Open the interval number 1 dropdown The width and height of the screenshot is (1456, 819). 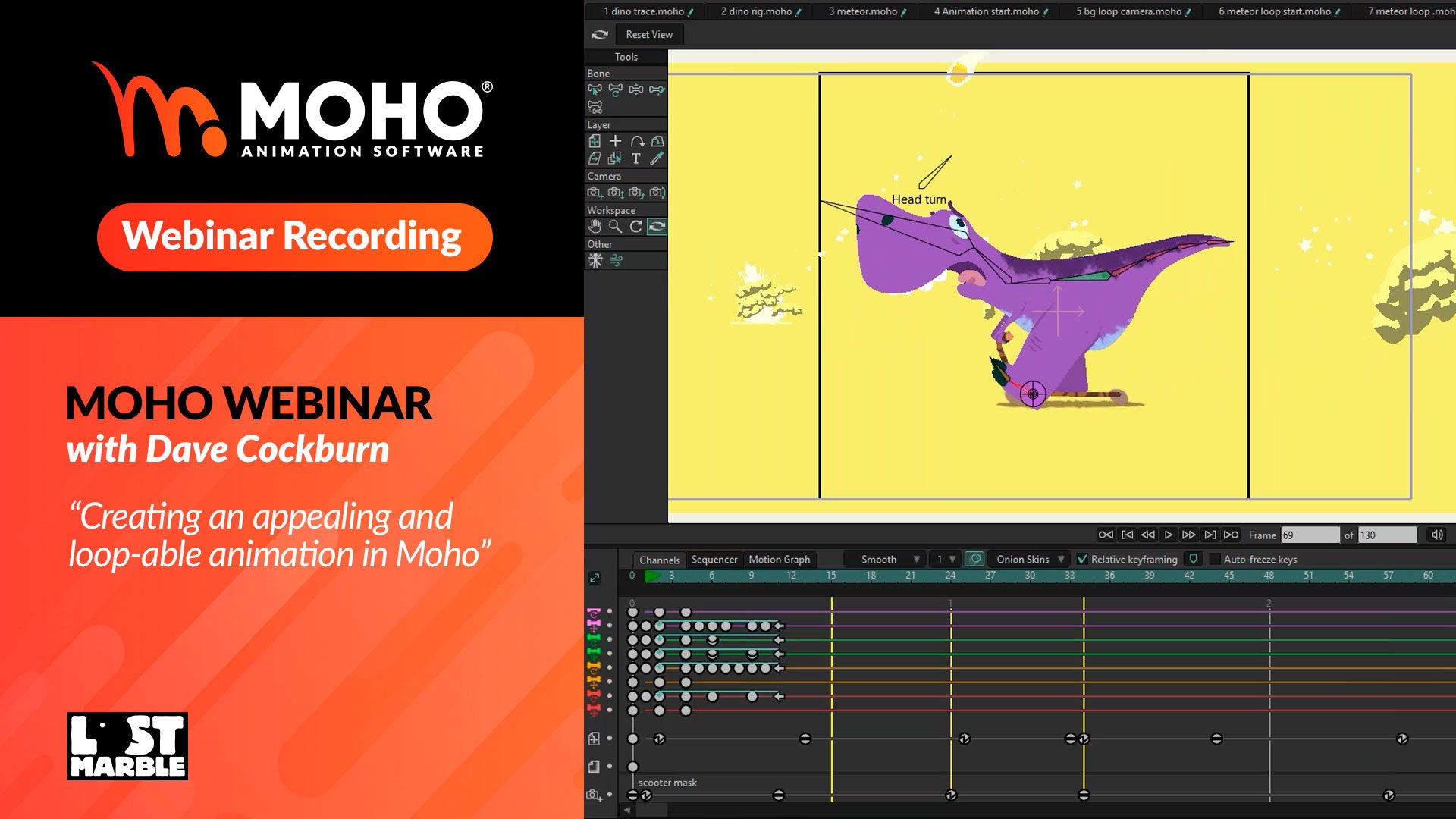(x=945, y=559)
